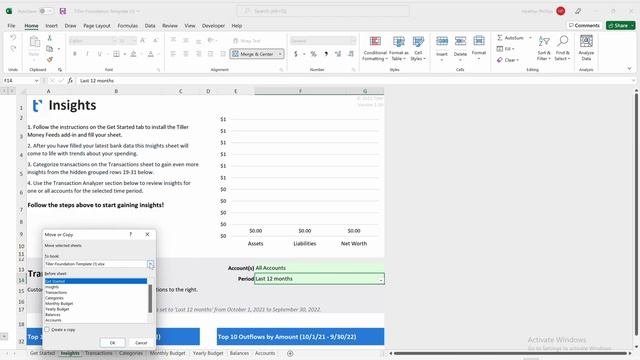Screen dimensions: 640x360
Task: Click the Search box in title bar
Action: click(323, 11)
